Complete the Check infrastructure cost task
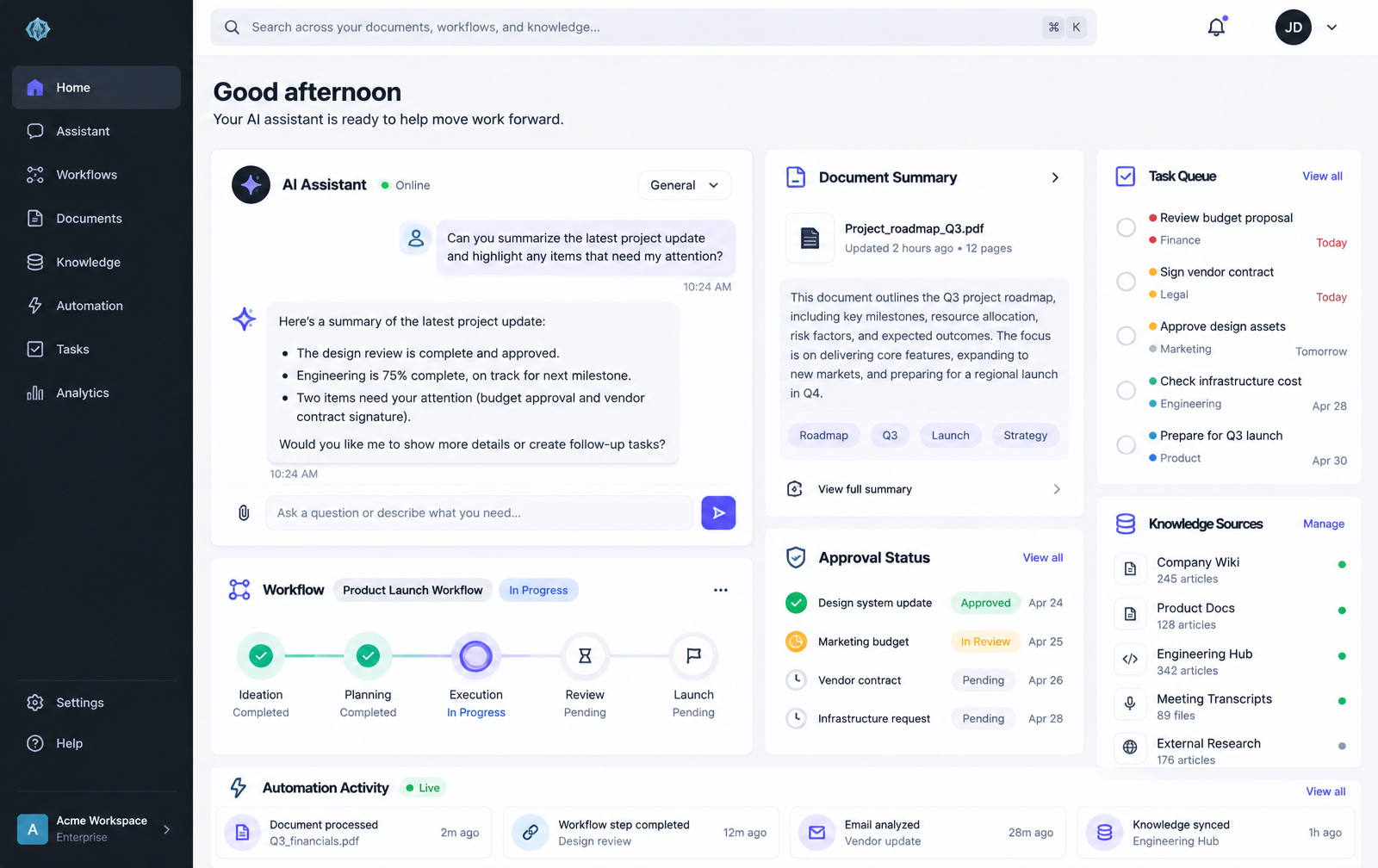 tap(1126, 390)
